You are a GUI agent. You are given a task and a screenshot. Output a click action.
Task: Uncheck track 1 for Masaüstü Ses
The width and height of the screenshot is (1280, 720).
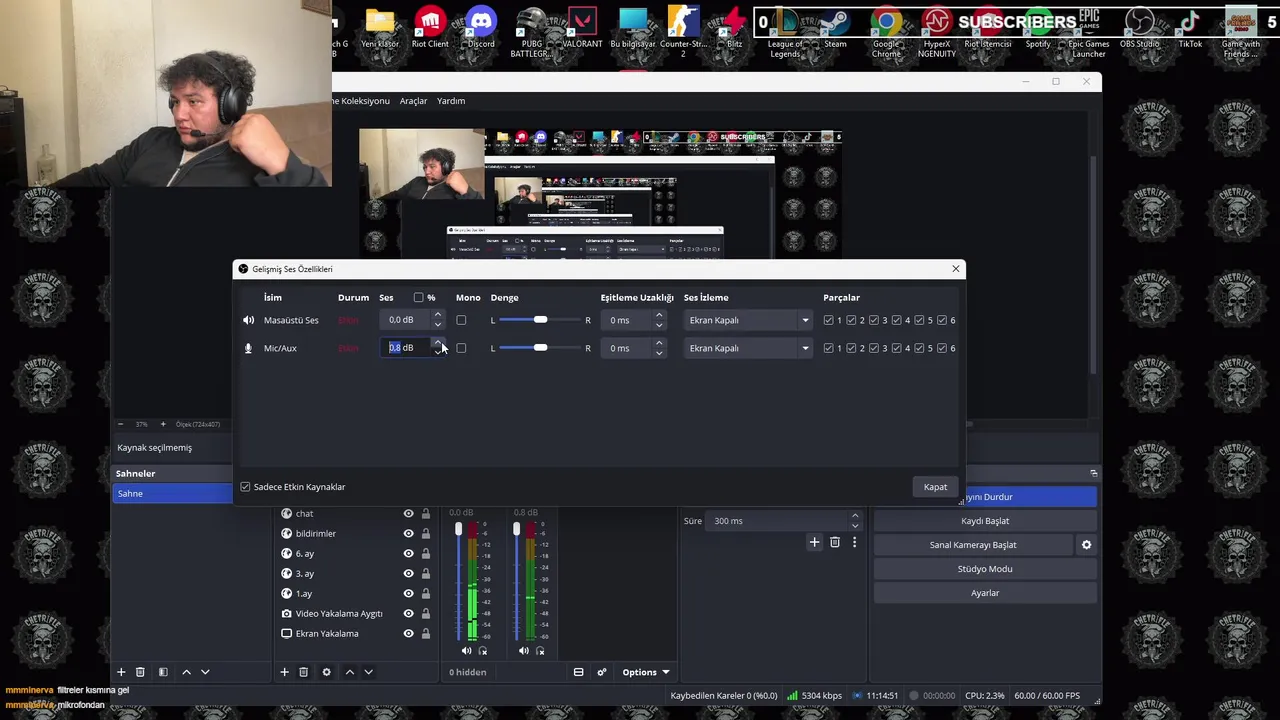pyautogui.click(x=828, y=320)
